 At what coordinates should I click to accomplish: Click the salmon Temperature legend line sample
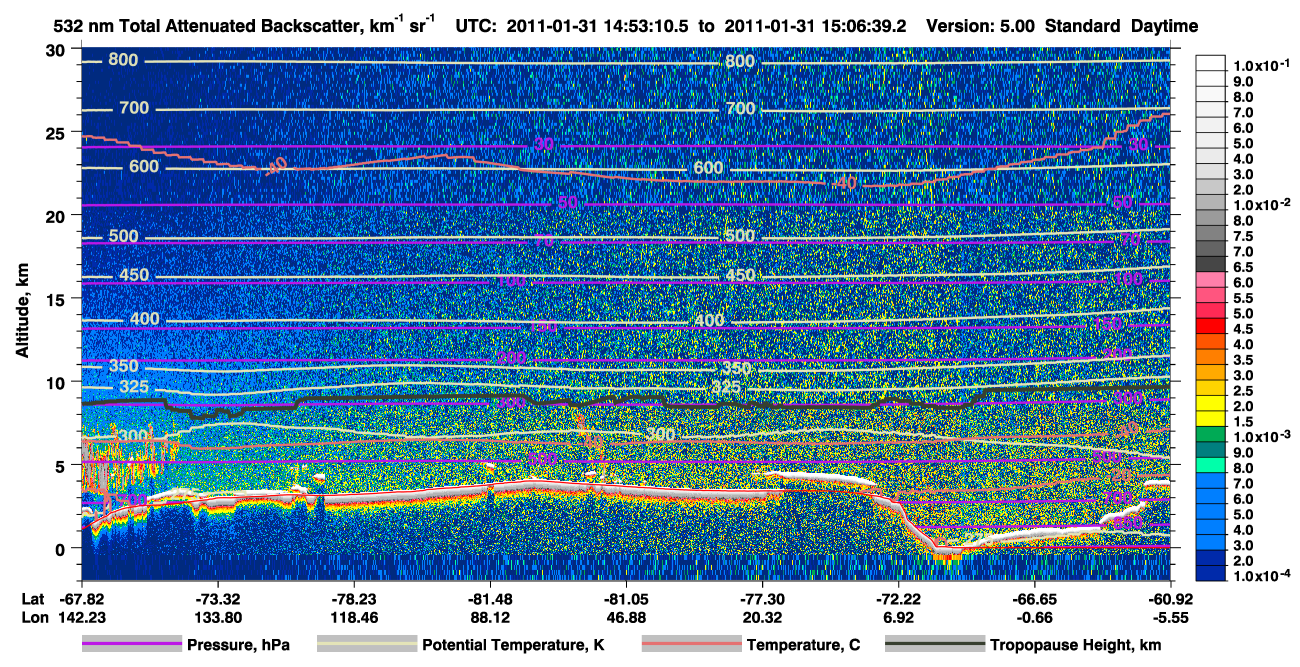click(x=691, y=645)
